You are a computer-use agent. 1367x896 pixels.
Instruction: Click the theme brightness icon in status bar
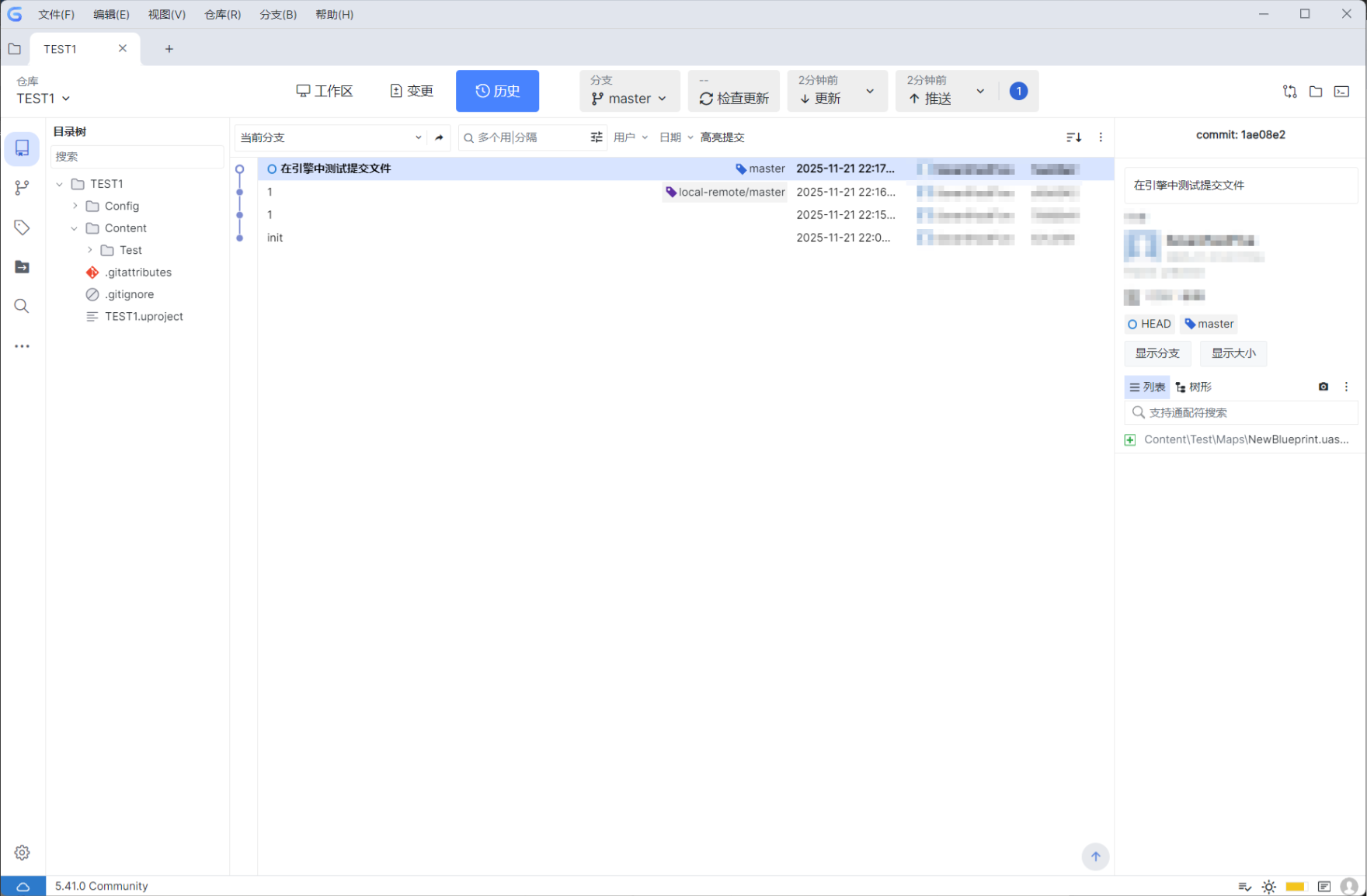click(x=1268, y=886)
